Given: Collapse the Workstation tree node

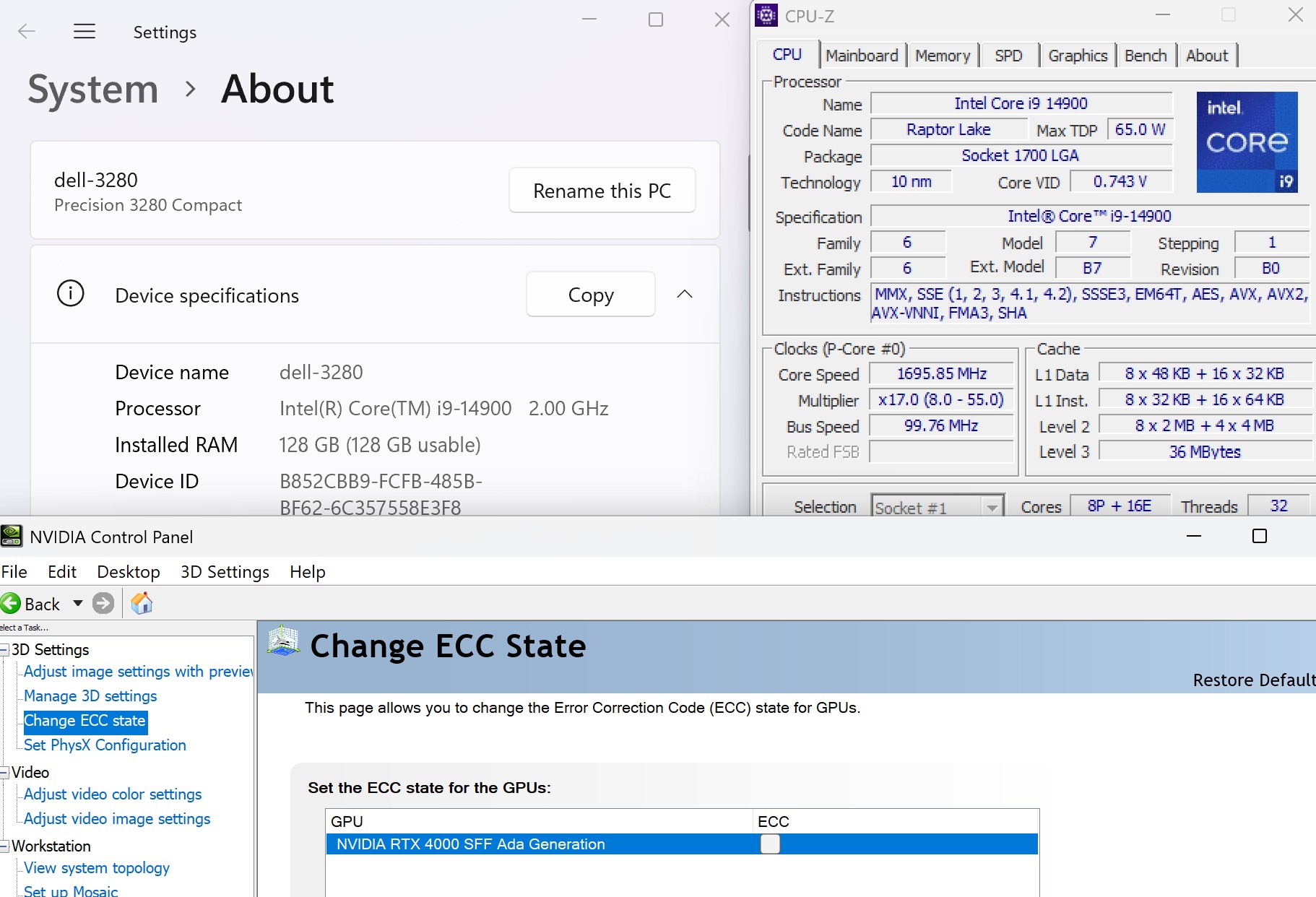Looking at the screenshot, I should point(4,846).
